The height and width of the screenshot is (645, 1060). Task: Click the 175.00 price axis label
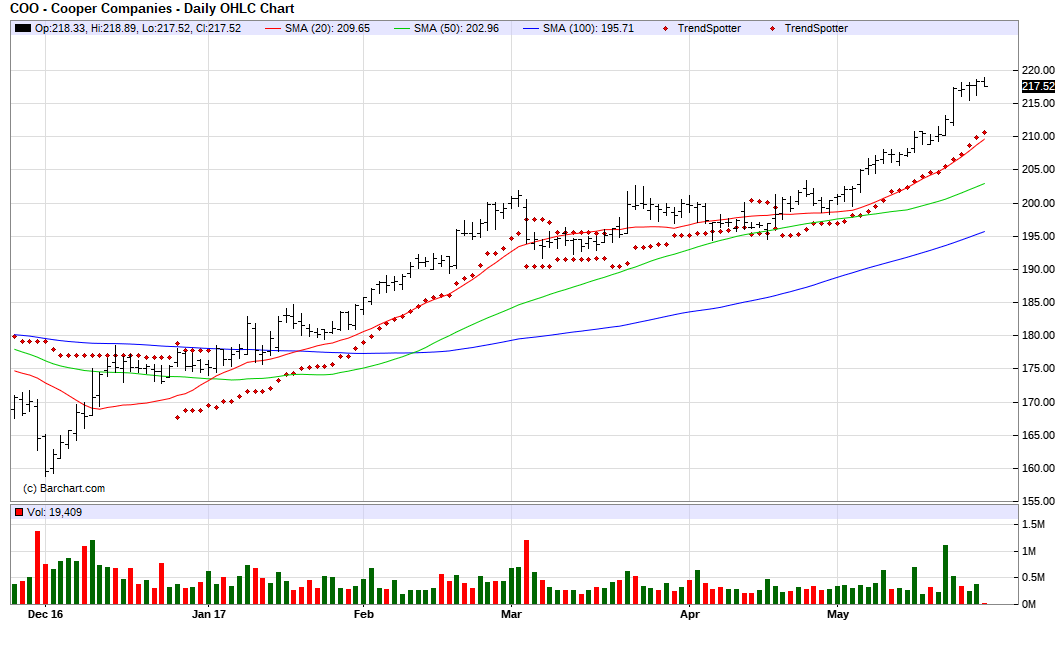pyautogui.click(x=1038, y=368)
